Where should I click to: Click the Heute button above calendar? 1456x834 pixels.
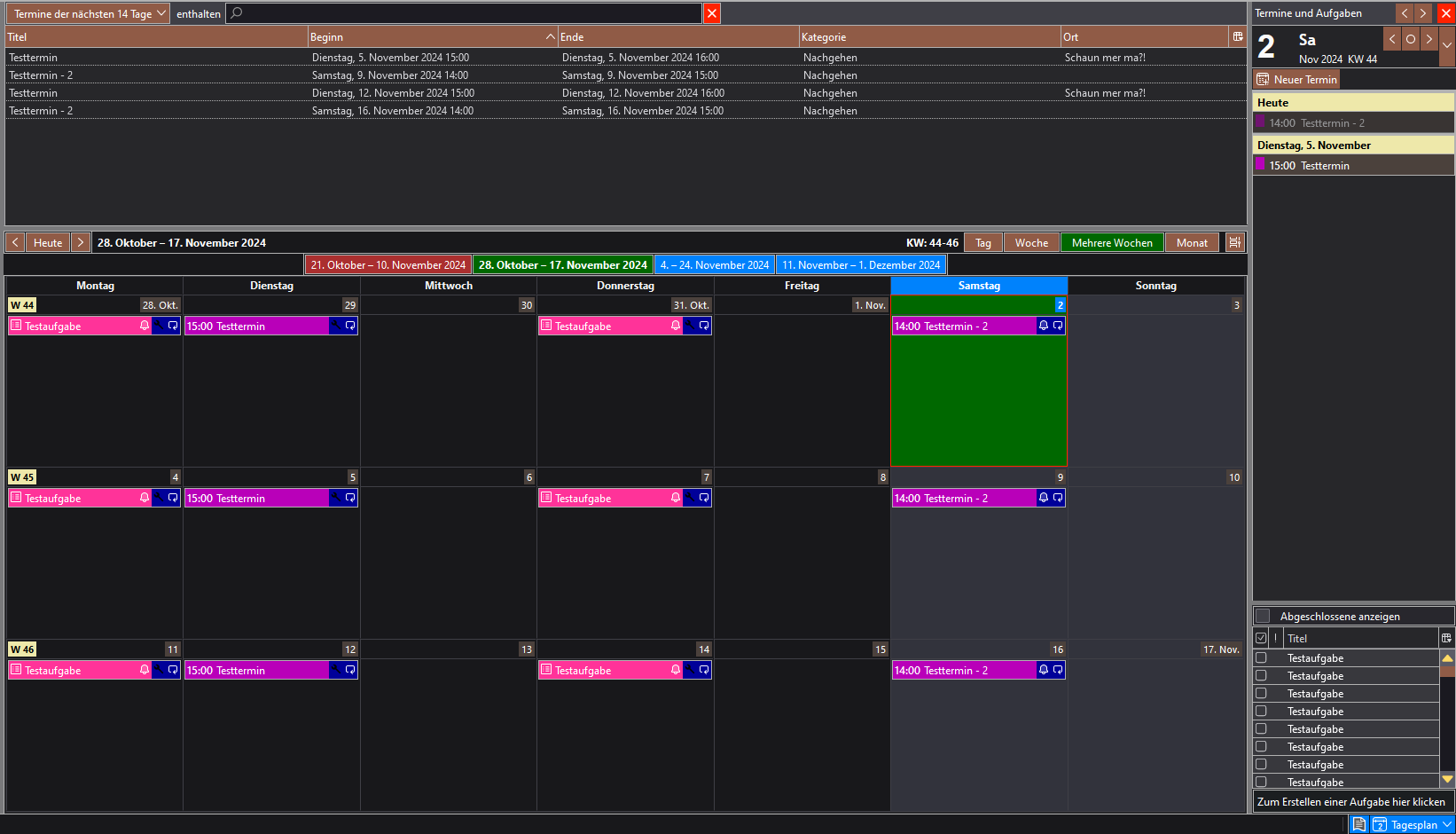click(48, 242)
